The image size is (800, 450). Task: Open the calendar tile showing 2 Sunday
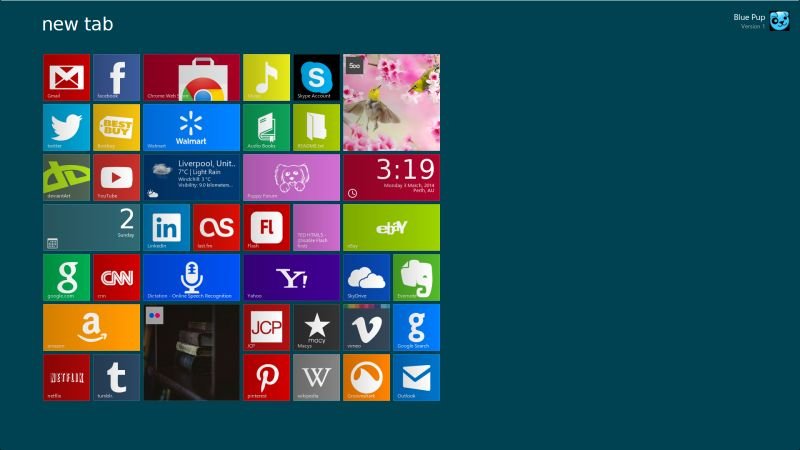click(91, 228)
